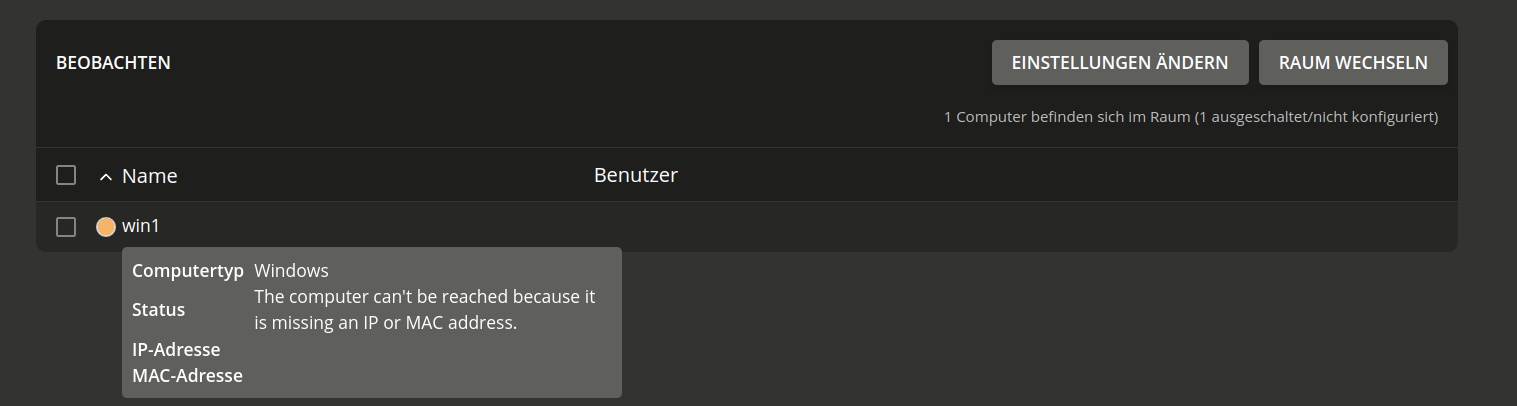The image size is (1517, 406).
Task: Click the orange status icon beside win1
Action: [x=106, y=227]
